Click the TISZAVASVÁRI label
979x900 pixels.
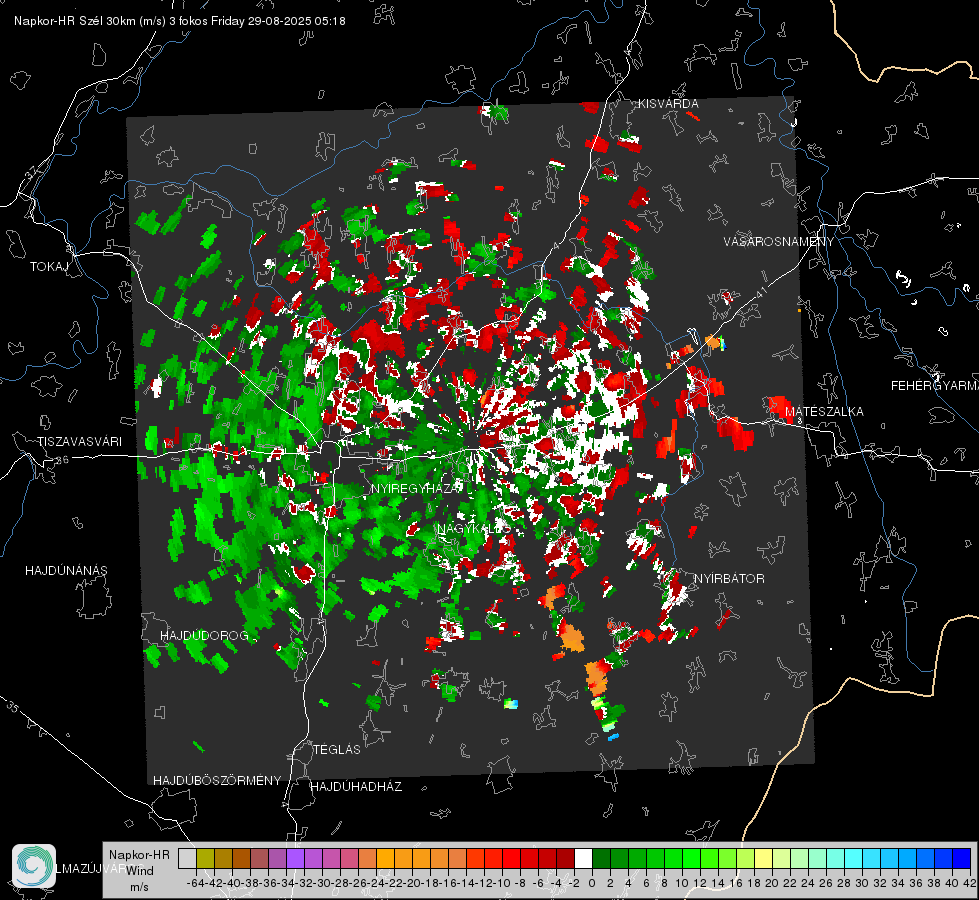tap(80, 442)
